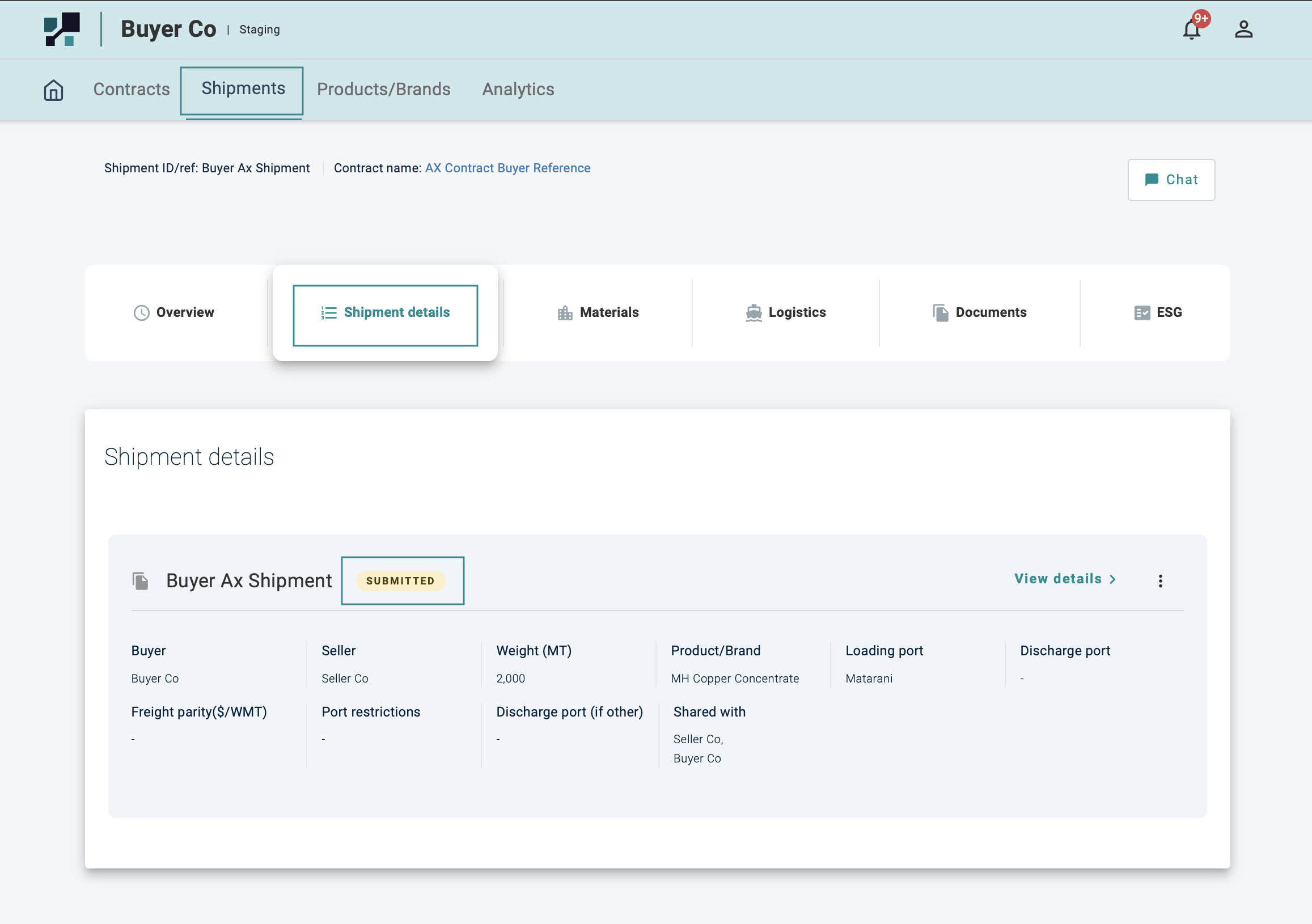Open the user profile icon
This screenshot has height=924, width=1312.
click(1243, 29)
